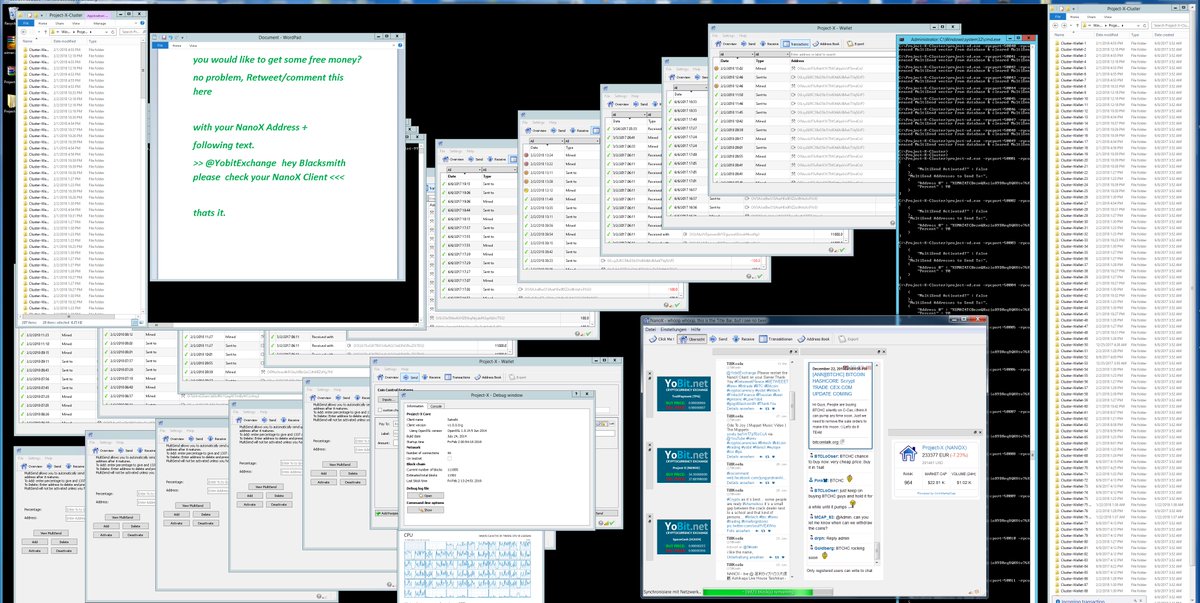This screenshot has width=1200, height=603.
Task: Click Delete in rightmost MultiSend window
Action: coord(353,473)
